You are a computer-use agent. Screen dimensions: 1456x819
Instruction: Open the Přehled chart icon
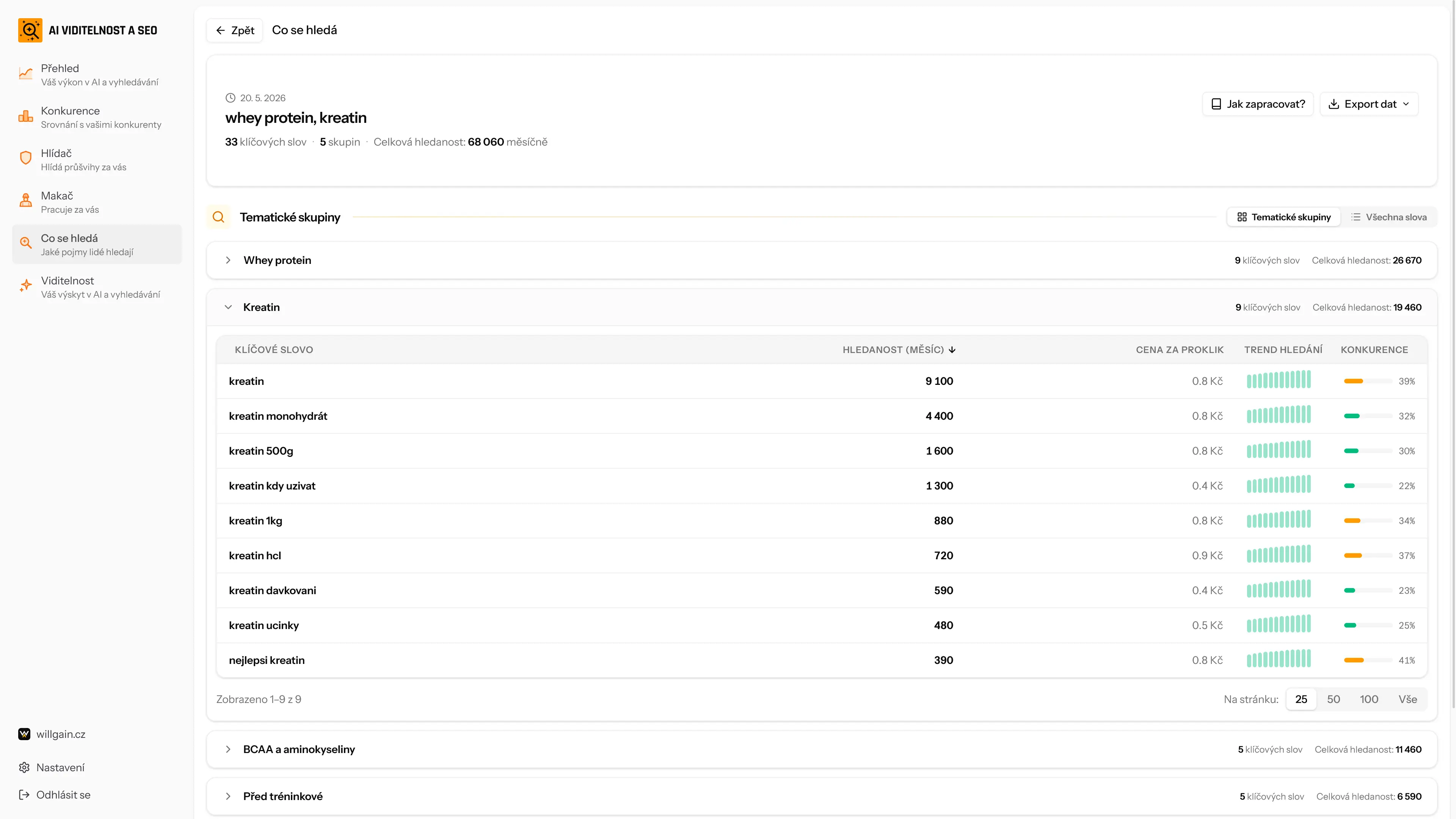pos(25,74)
